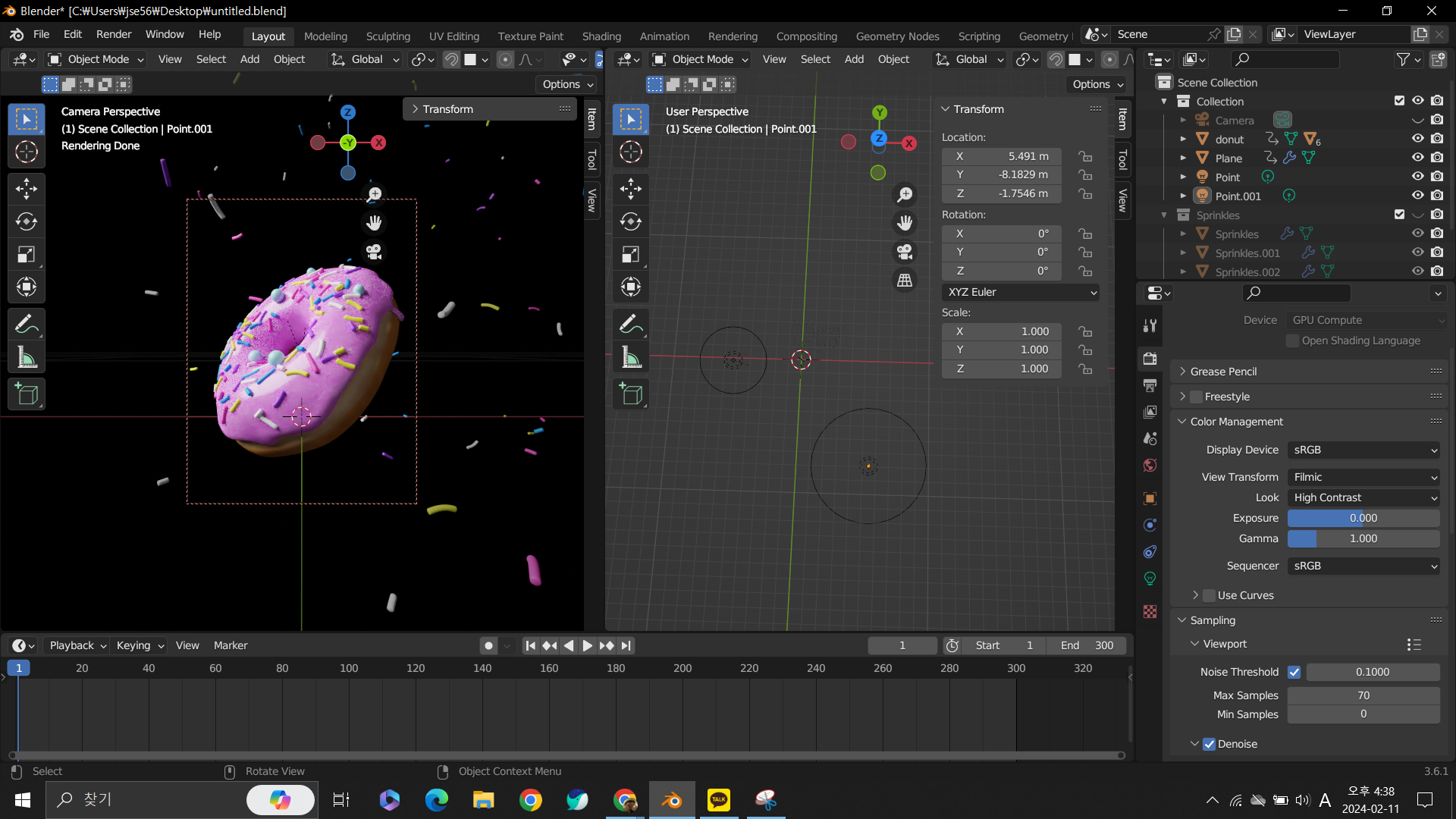
Task: Select the Annotate tool in camera viewport
Action: 27,325
